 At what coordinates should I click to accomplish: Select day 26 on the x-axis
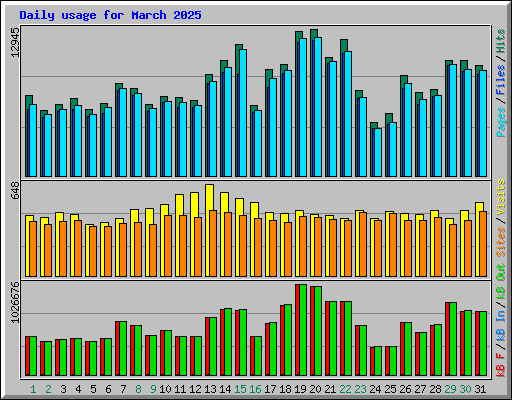tap(405, 389)
